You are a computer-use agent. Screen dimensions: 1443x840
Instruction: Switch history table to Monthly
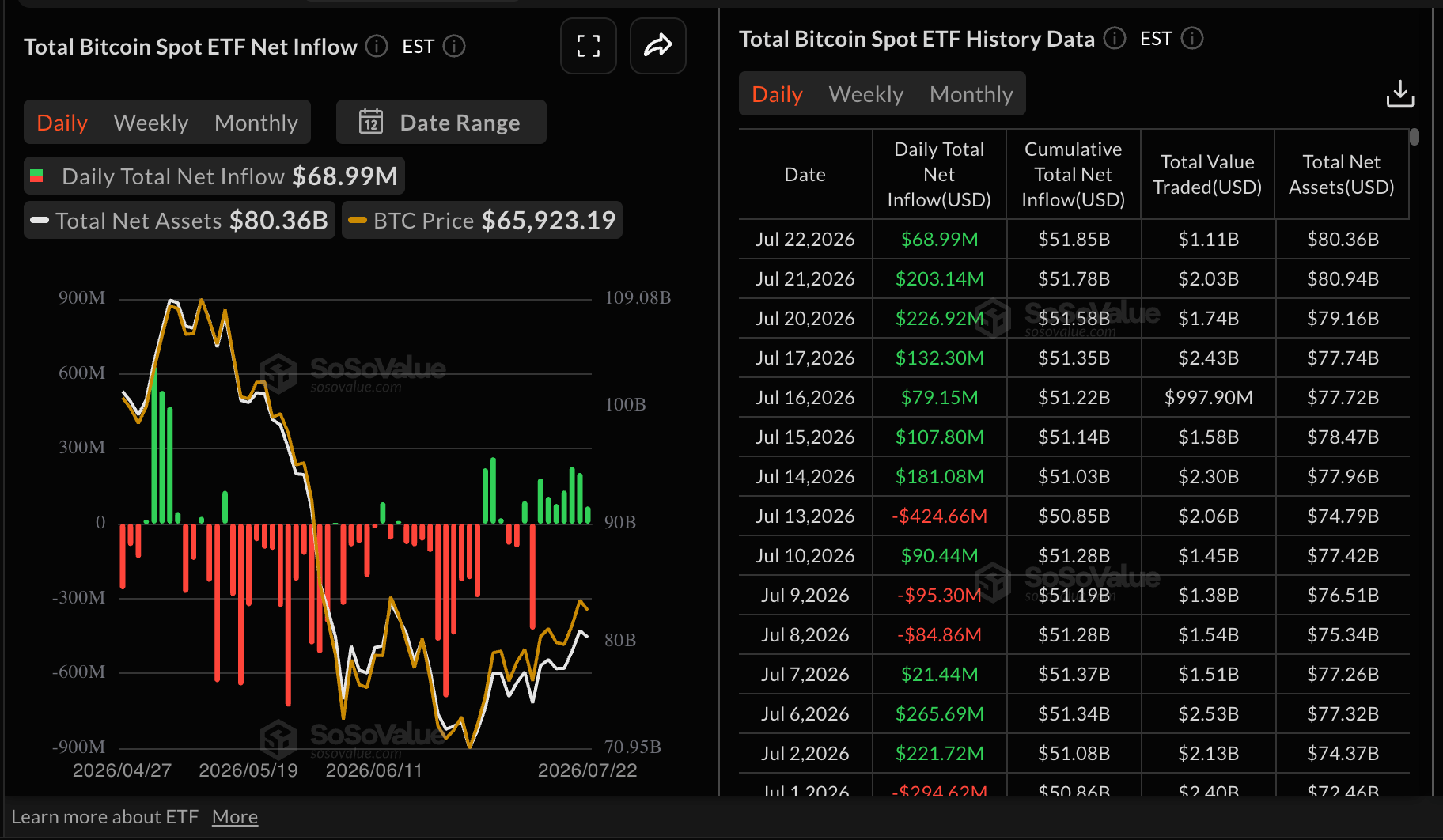(x=971, y=94)
